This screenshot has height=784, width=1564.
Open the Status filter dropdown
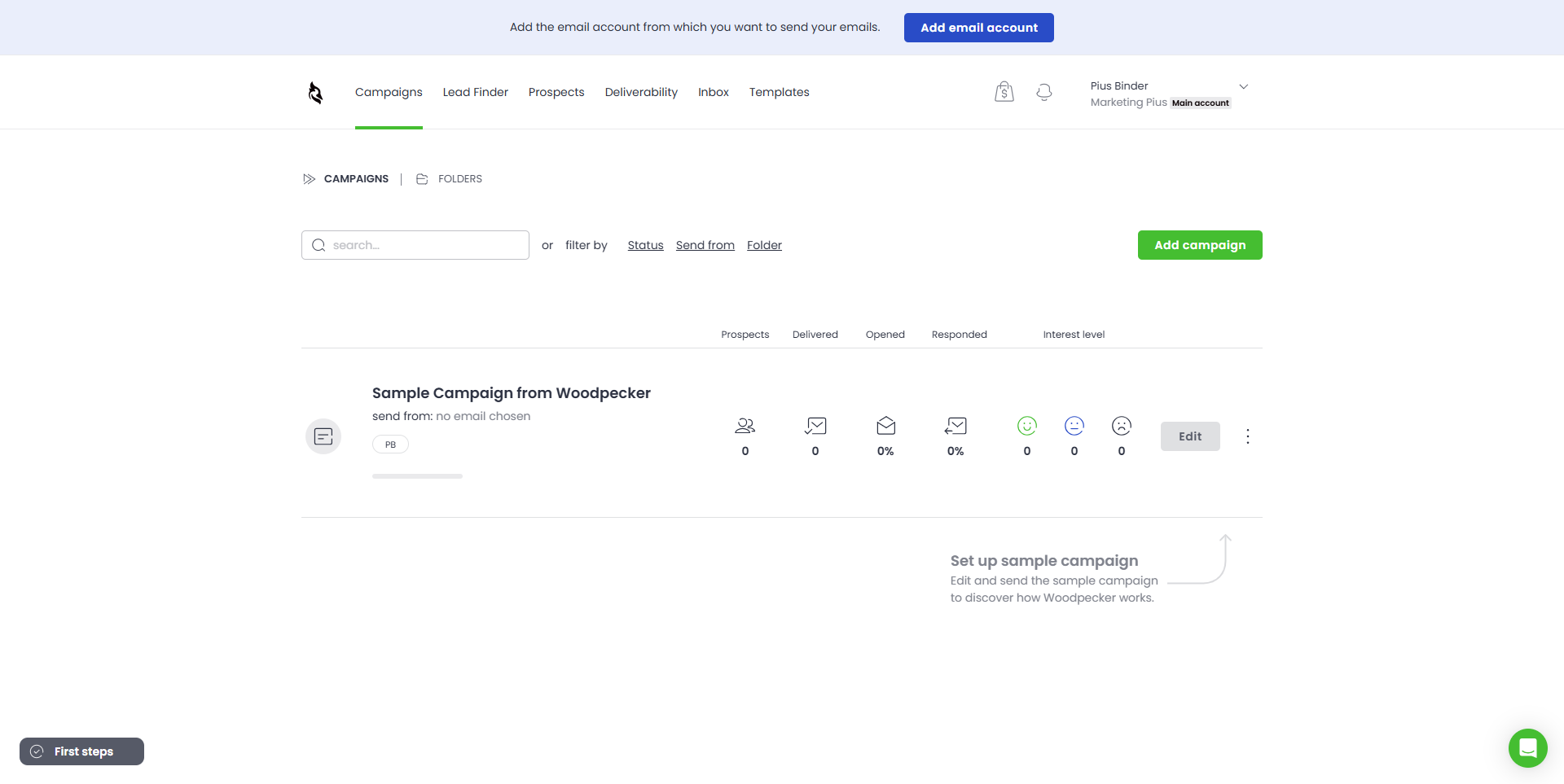click(645, 245)
